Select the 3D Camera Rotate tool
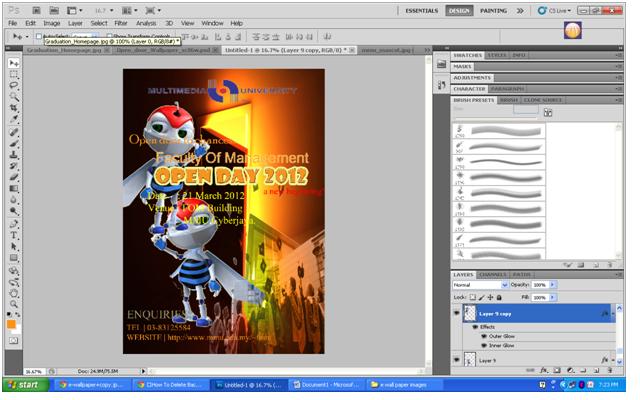The width and height of the screenshot is (640, 400). point(14,282)
